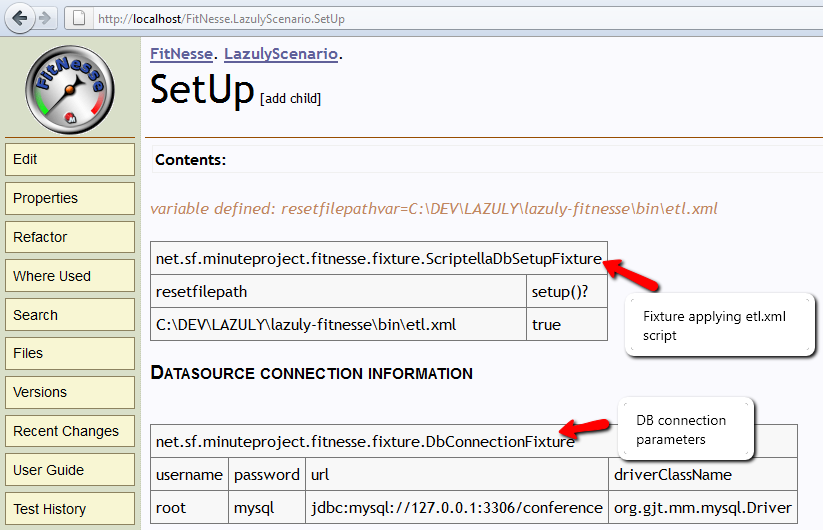
Task: Open the Files section
Action: [x=70, y=353]
